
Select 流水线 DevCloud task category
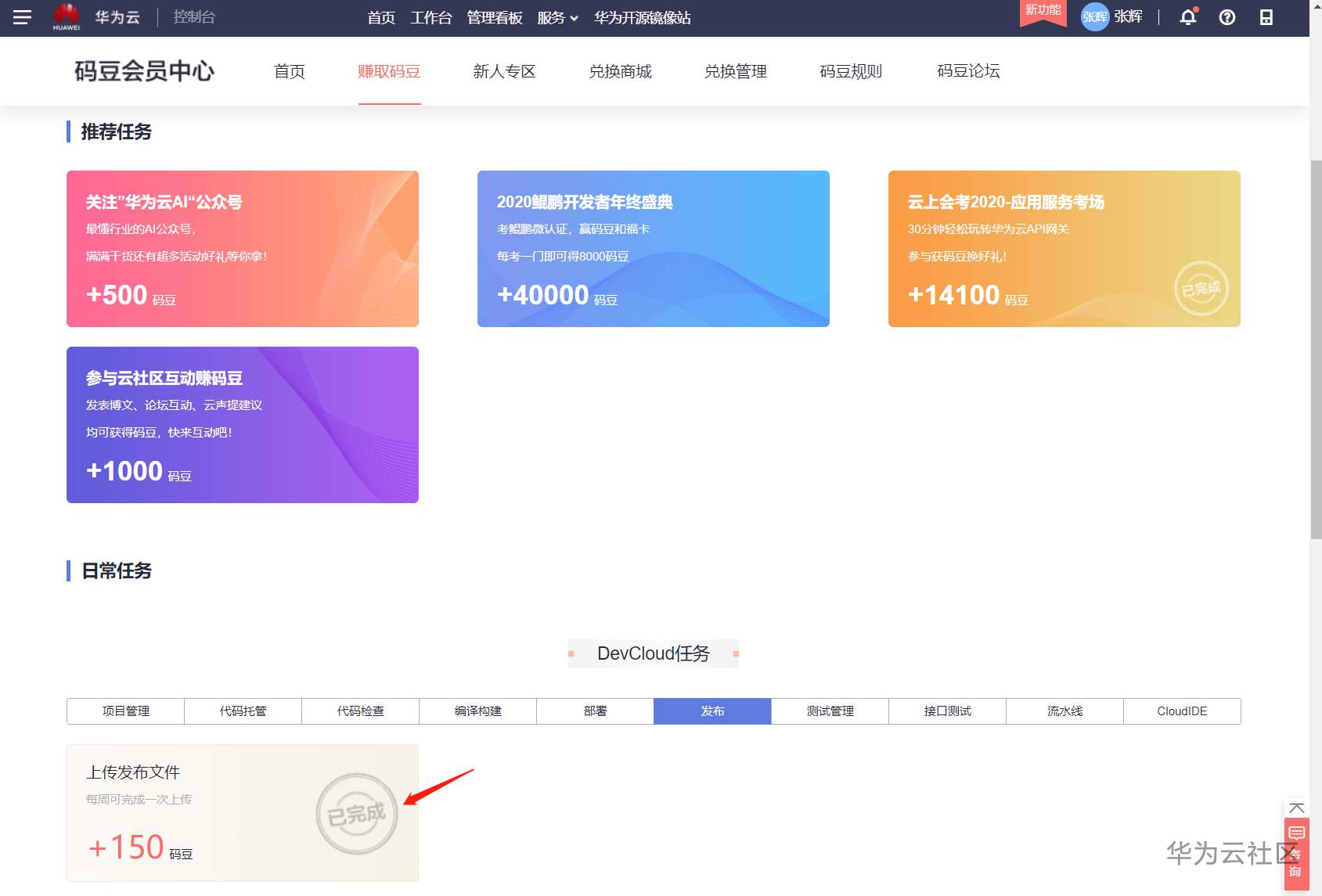[1065, 711]
